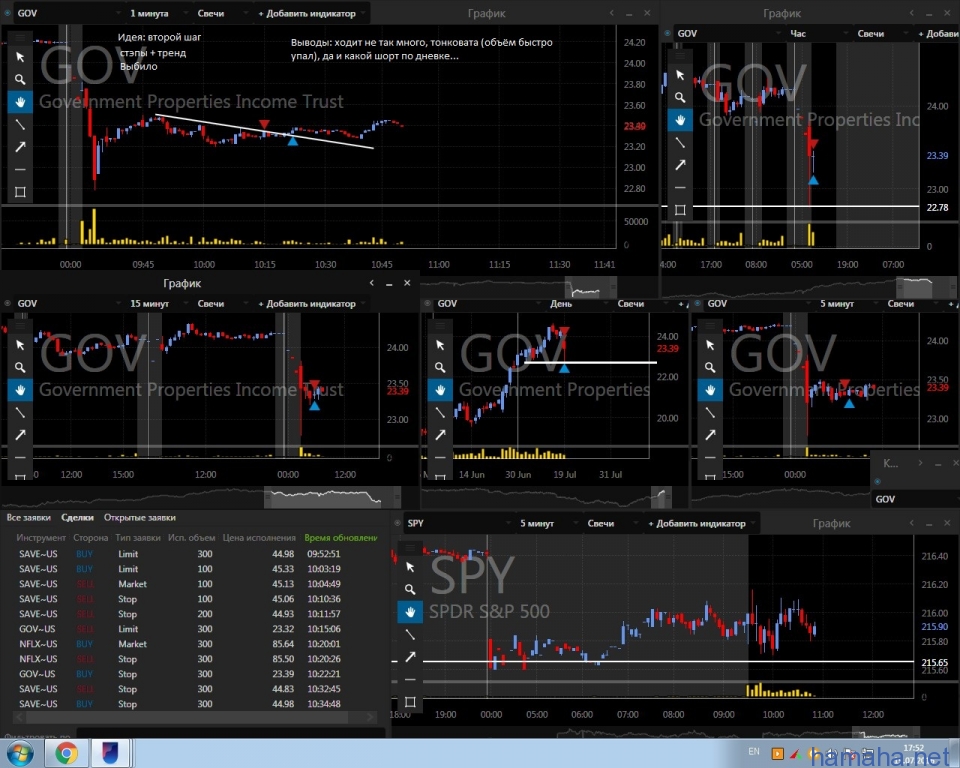The image size is (960, 768).
Task: Open the '1 минута' timeframe dropdown
Action: [155, 14]
